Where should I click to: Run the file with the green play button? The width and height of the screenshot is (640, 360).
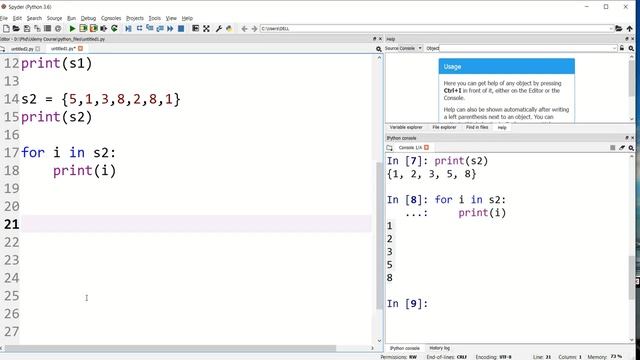[72, 29]
